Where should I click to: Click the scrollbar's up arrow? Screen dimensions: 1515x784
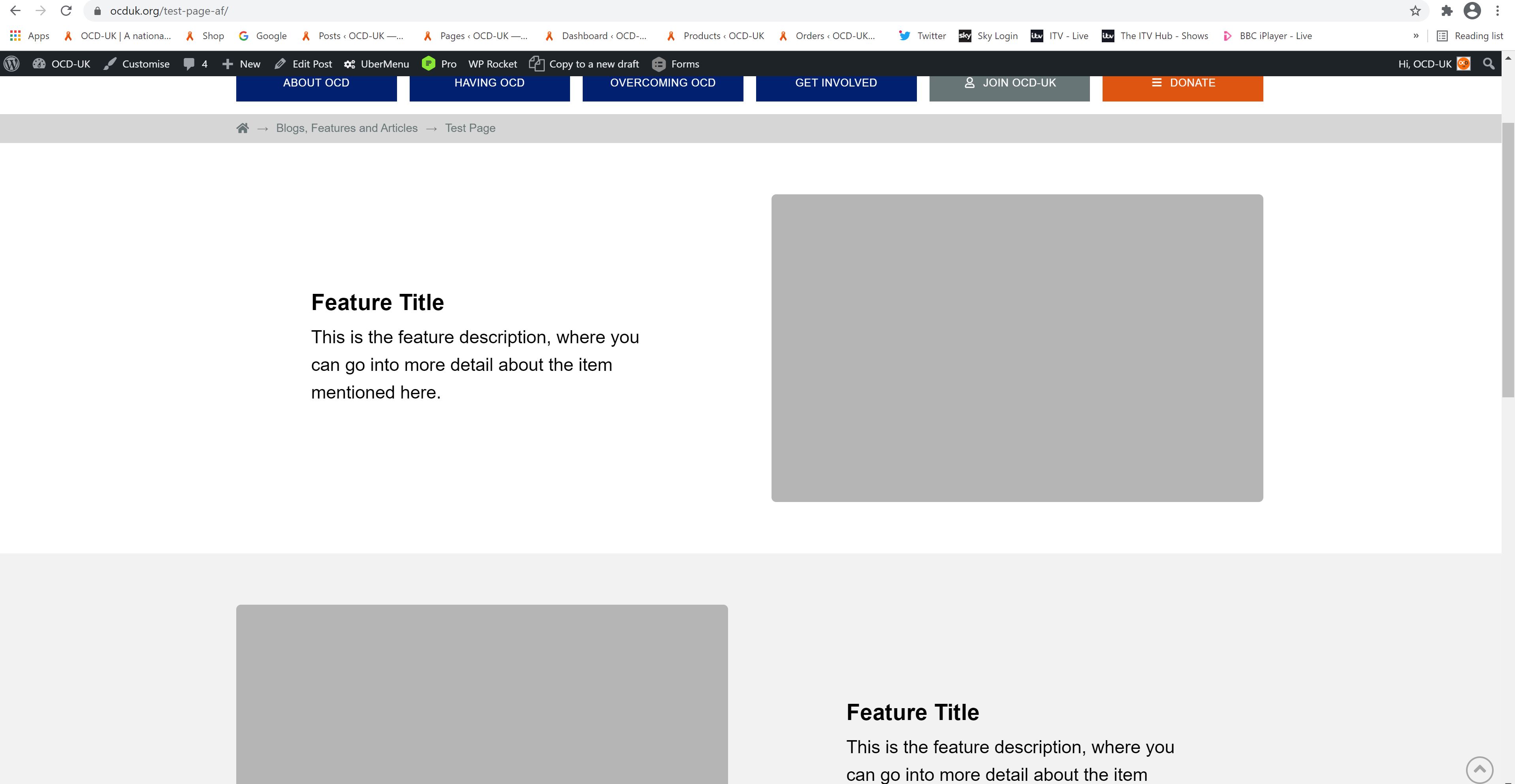click(1509, 58)
